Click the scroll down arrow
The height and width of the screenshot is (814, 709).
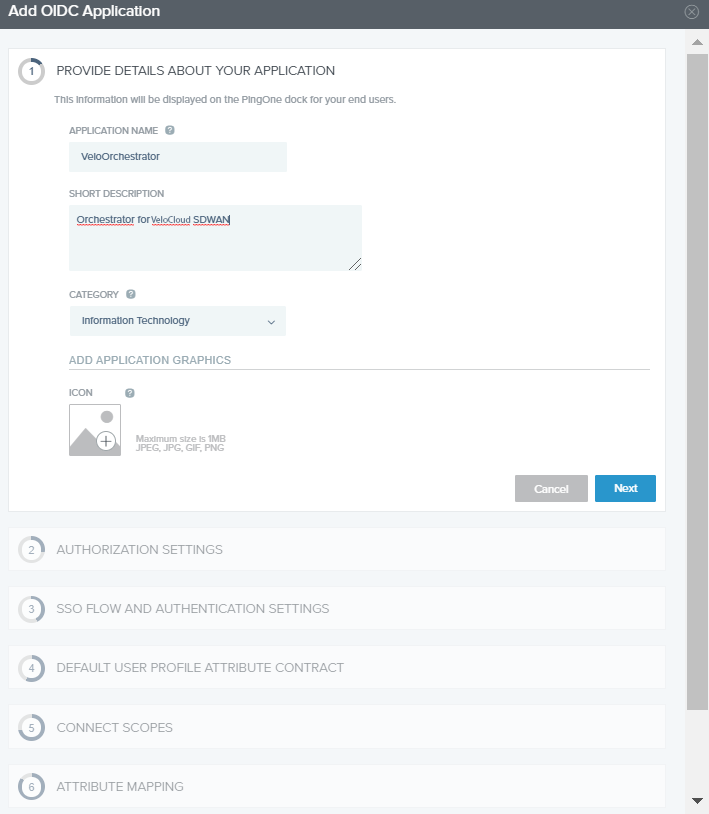tap(697, 801)
